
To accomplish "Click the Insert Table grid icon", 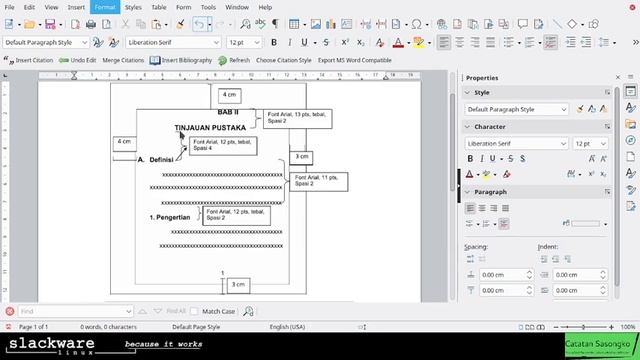I will 294,24.
